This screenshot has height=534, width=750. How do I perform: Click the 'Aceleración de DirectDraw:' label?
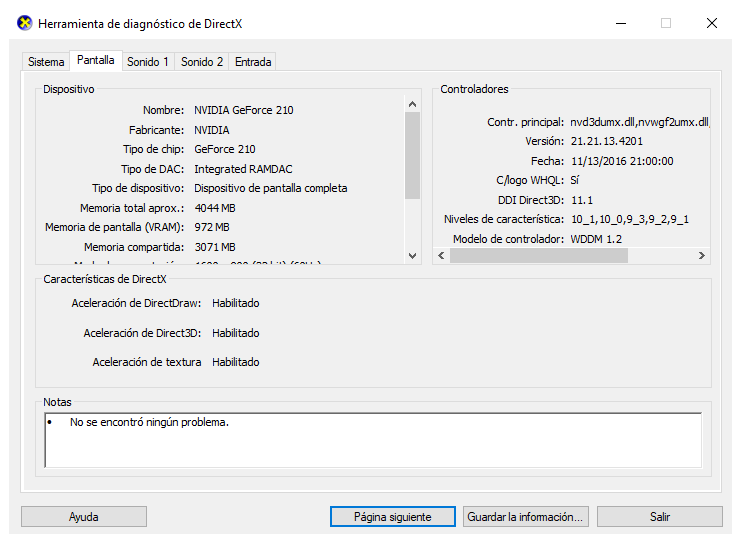pyautogui.click(x=136, y=303)
